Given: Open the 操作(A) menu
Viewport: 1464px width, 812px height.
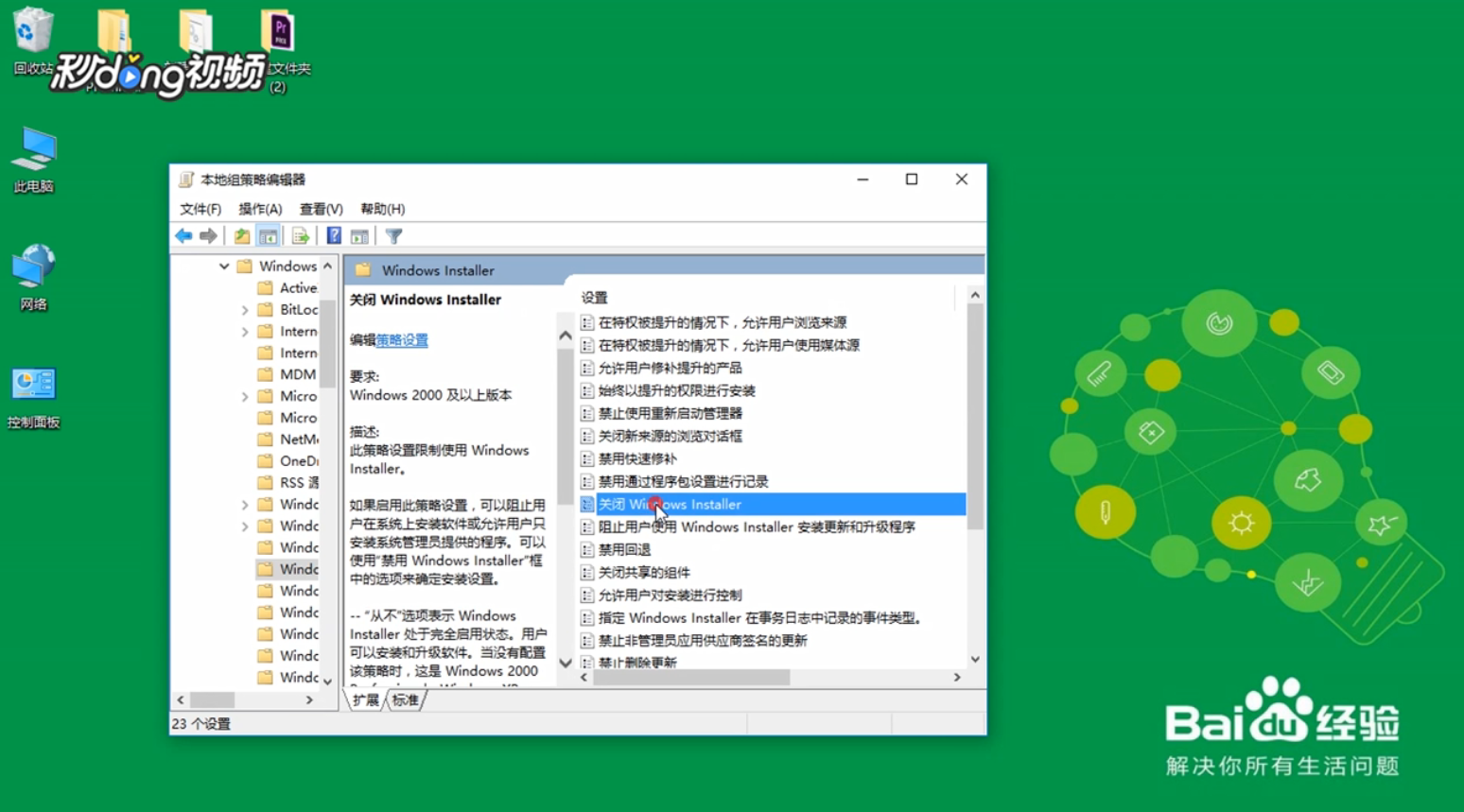Looking at the screenshot, I should point(260,209).
